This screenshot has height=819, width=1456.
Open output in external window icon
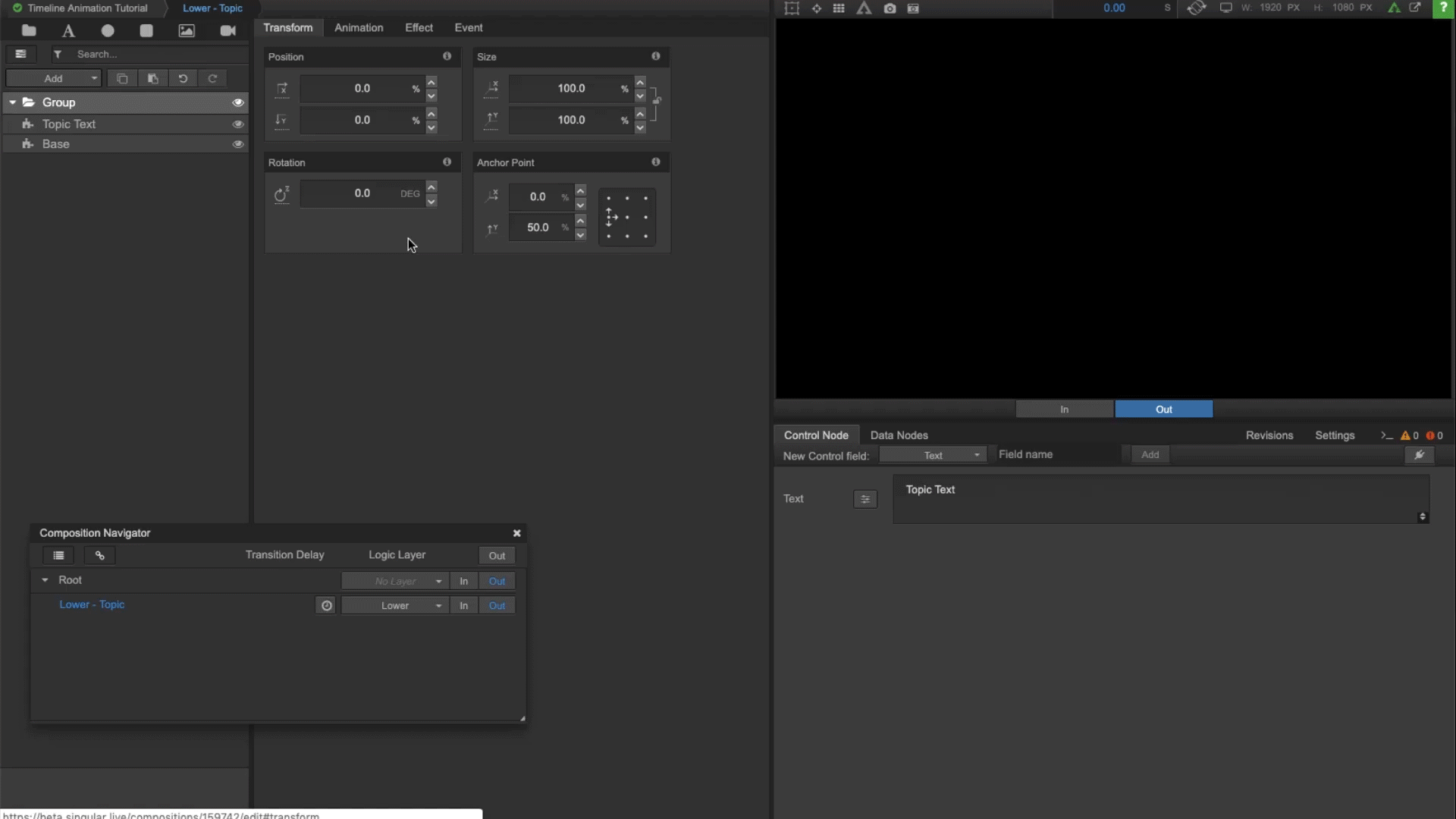[1415, 8]
